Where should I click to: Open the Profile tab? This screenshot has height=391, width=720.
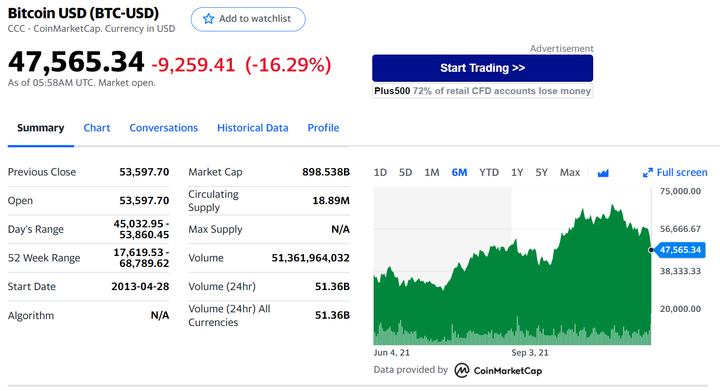click(323, 128)
